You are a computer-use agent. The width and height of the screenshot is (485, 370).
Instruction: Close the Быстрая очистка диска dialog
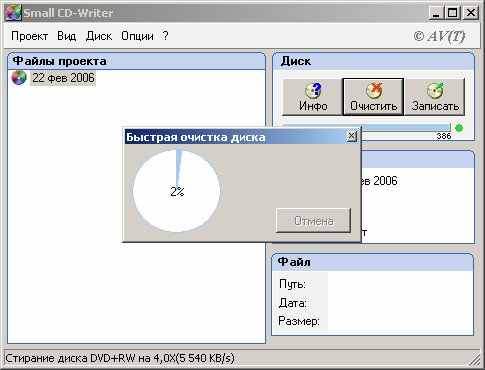[x=352, y=136]
